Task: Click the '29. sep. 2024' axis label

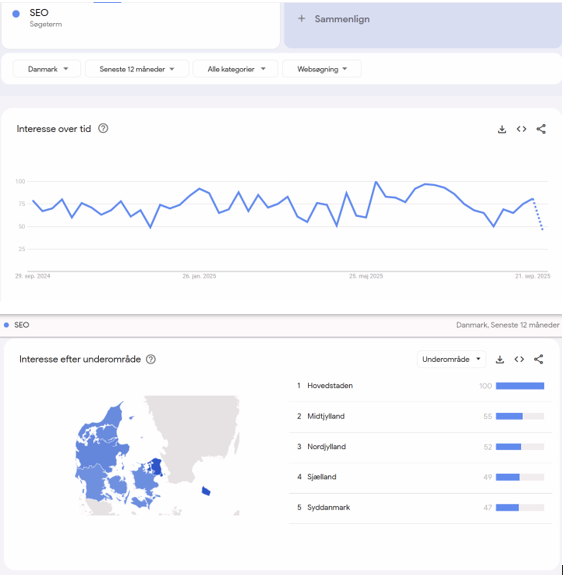Action: point(33,276)
